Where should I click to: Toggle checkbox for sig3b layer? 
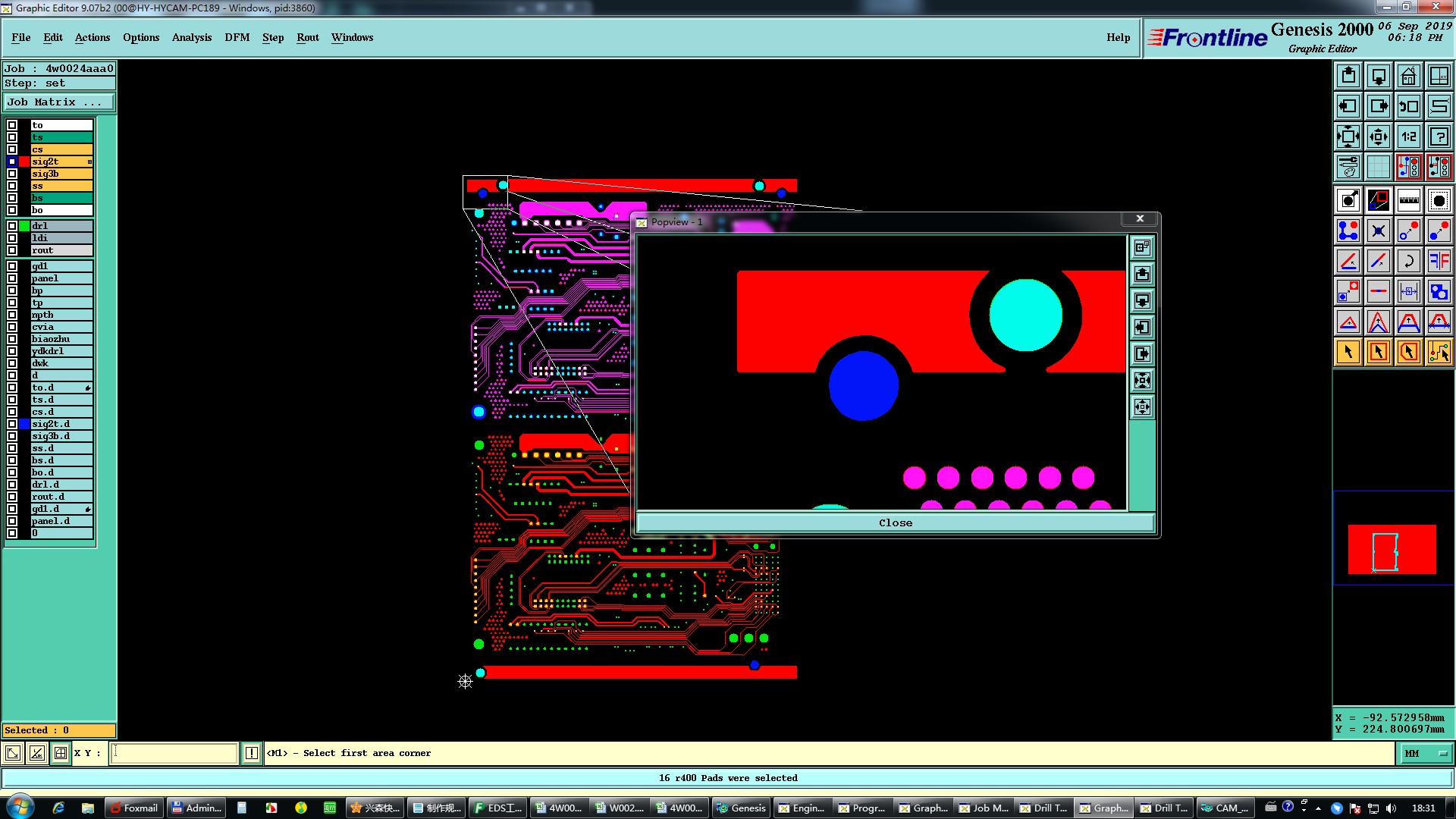[12, 174]
